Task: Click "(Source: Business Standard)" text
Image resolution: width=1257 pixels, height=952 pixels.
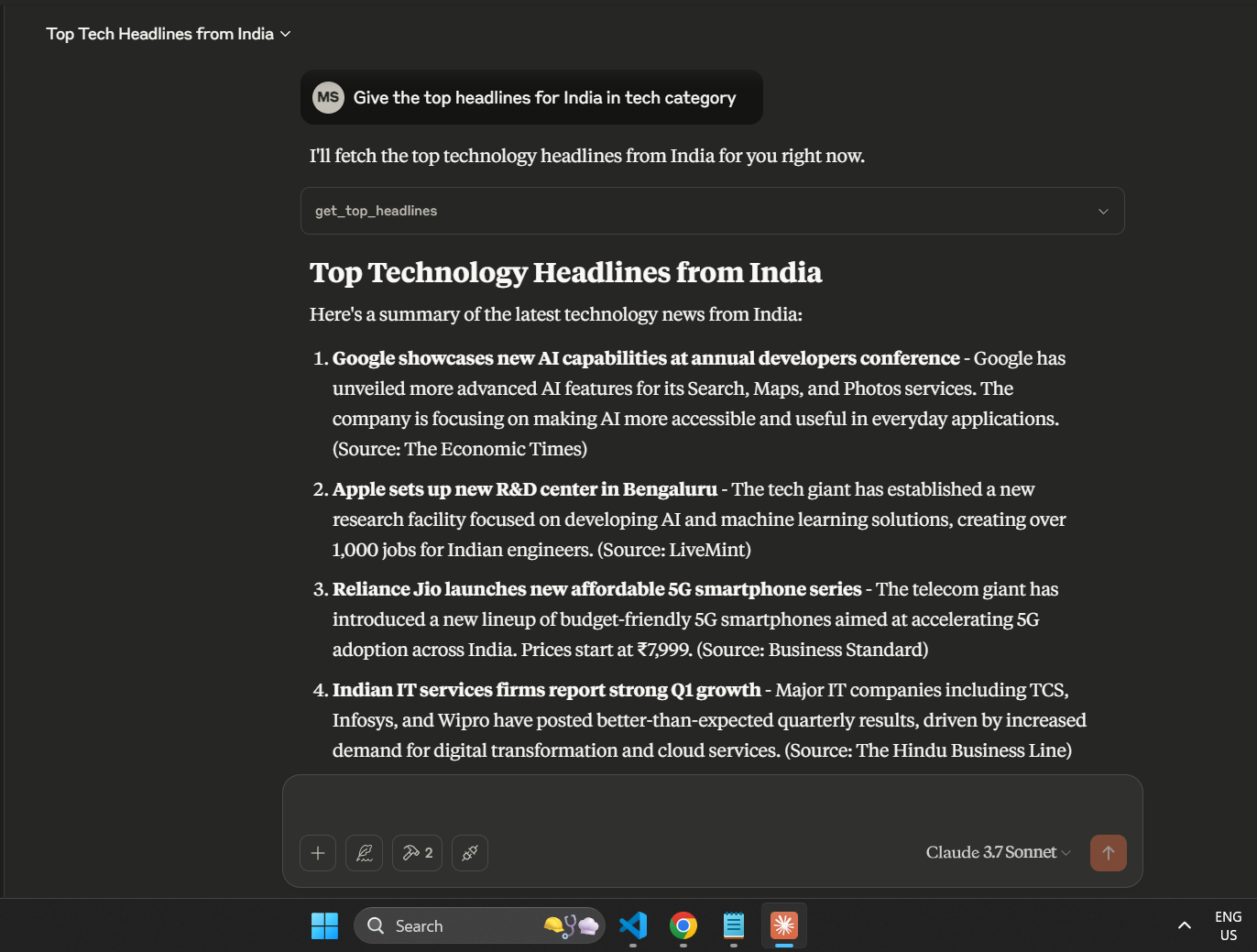Action: [x=813, y=650]
